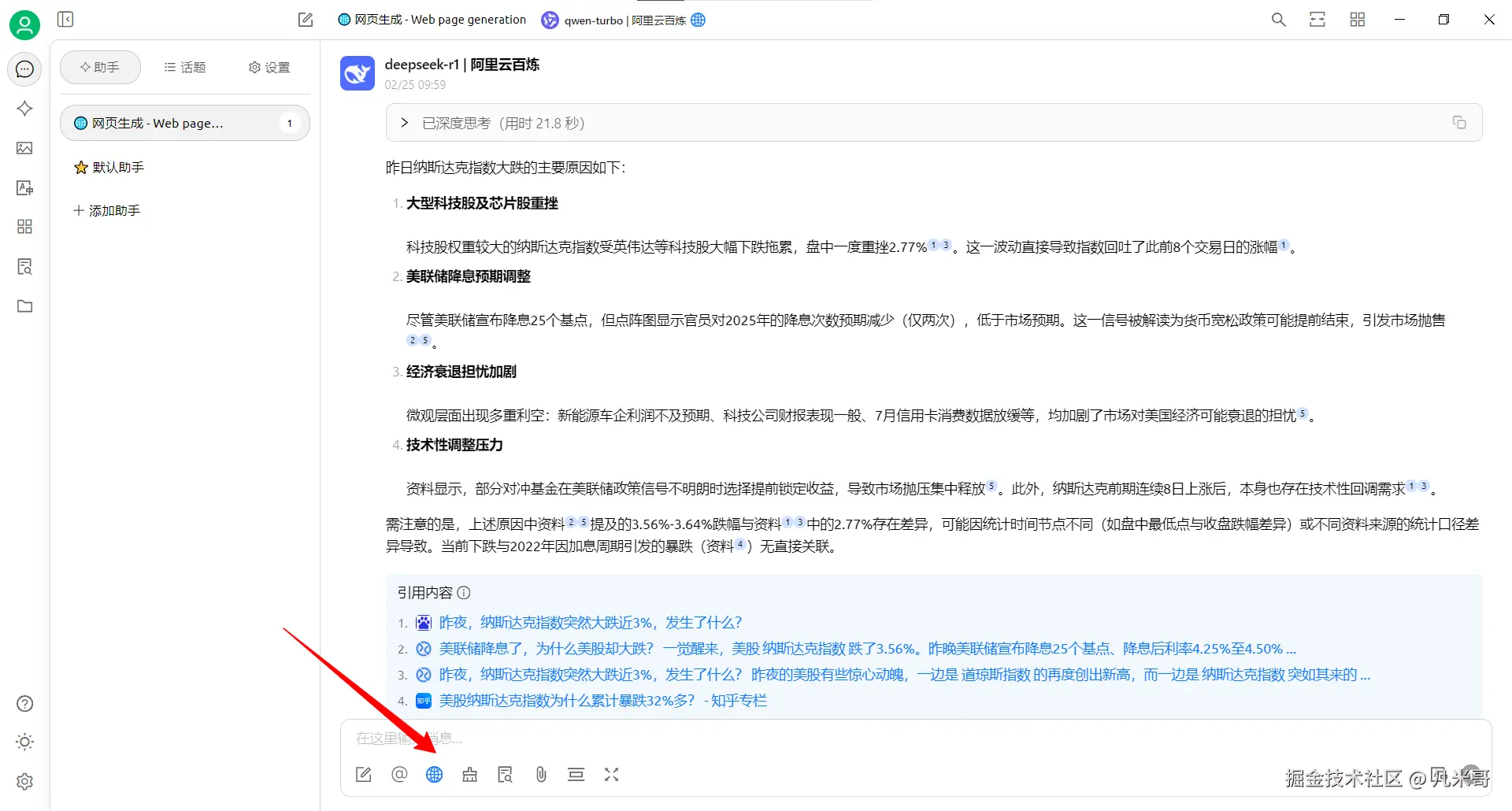Viewport: 1512px width, 811px height.
Task: Click 添加助手 to add an assistant
Action: tap(107, 210)
